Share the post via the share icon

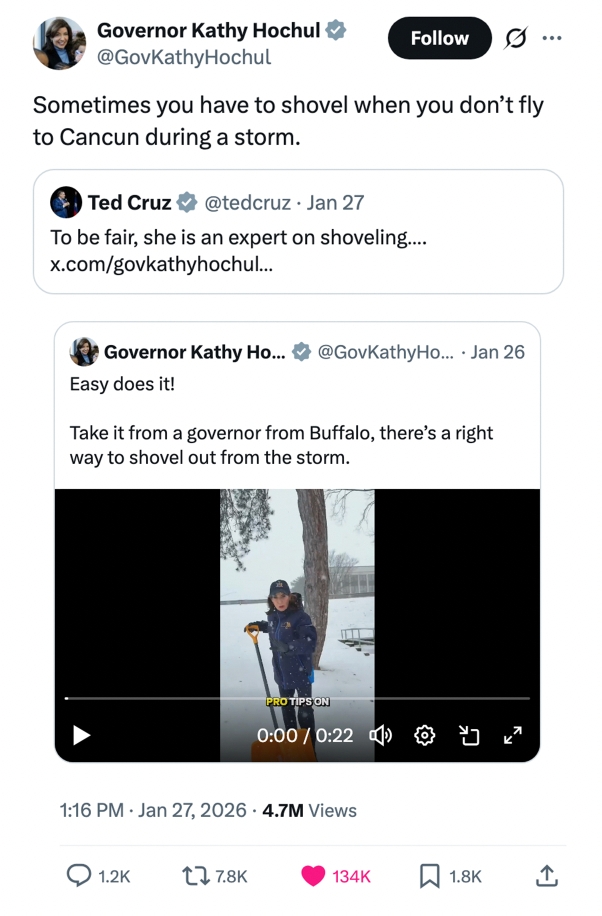(546, 876)
